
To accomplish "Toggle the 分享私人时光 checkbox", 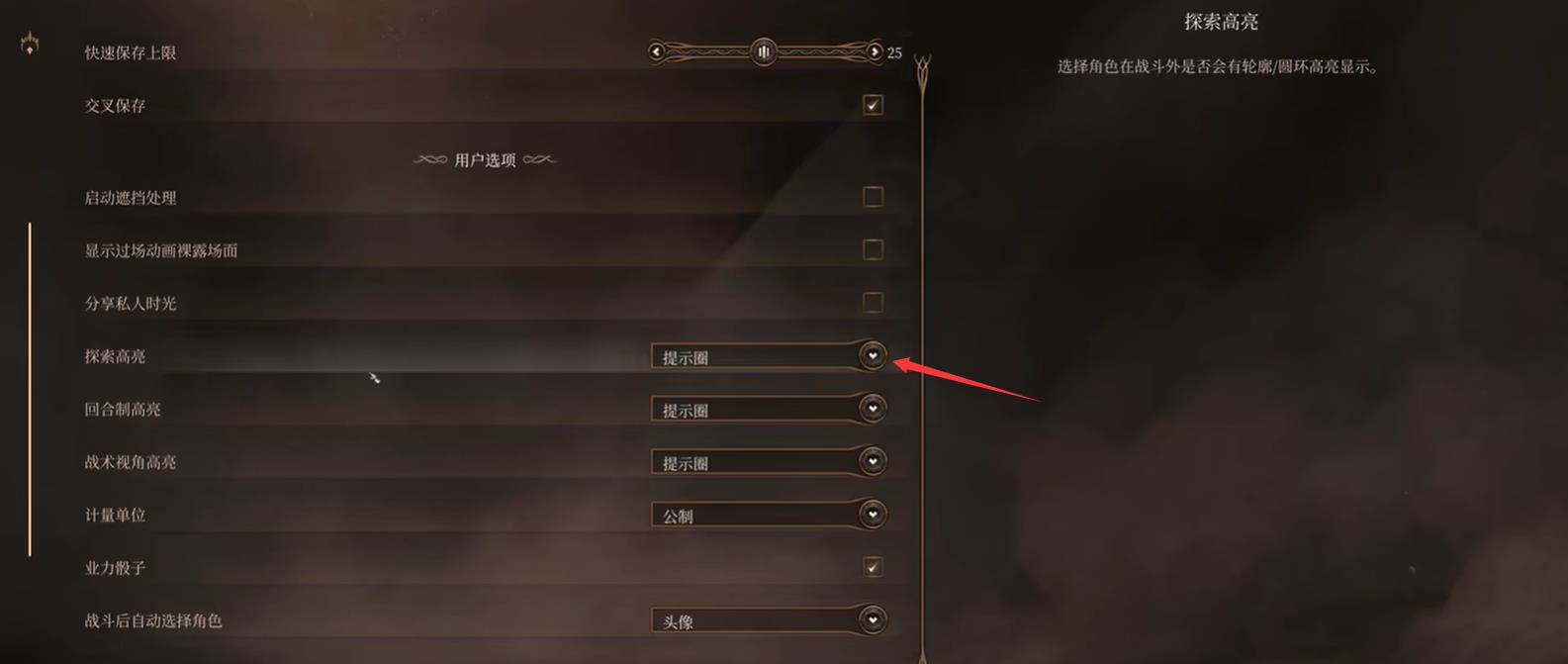I will tap(873, 303).
